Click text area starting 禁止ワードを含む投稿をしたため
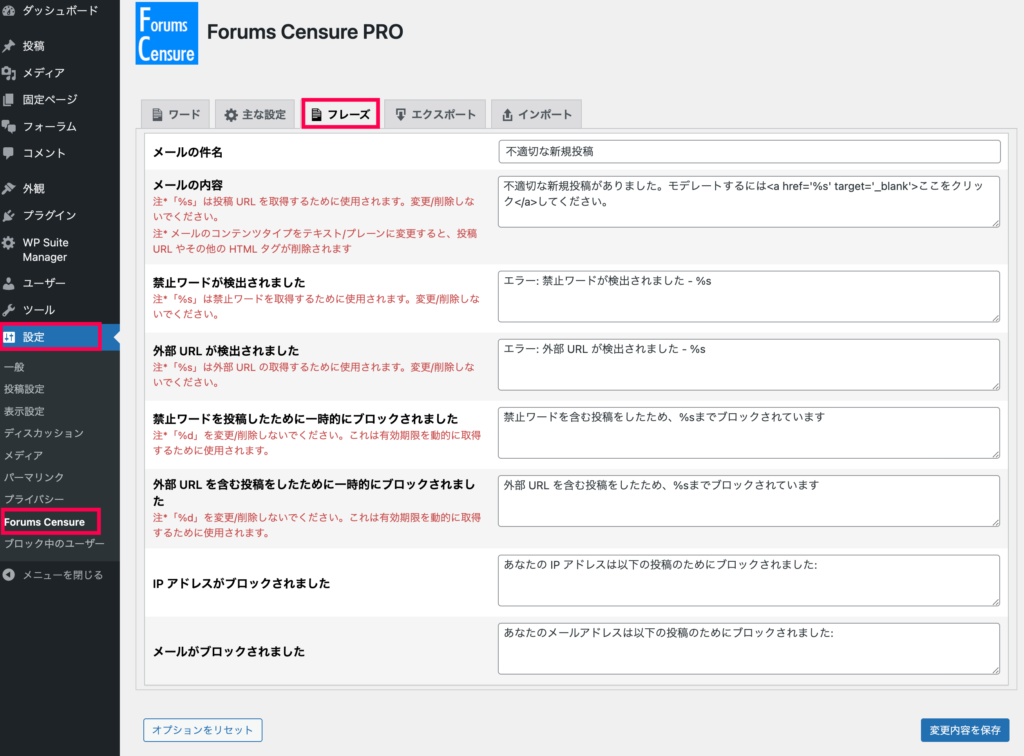Image resolution: width=1024 pixels, height=756 pixels. coord(749,433)
